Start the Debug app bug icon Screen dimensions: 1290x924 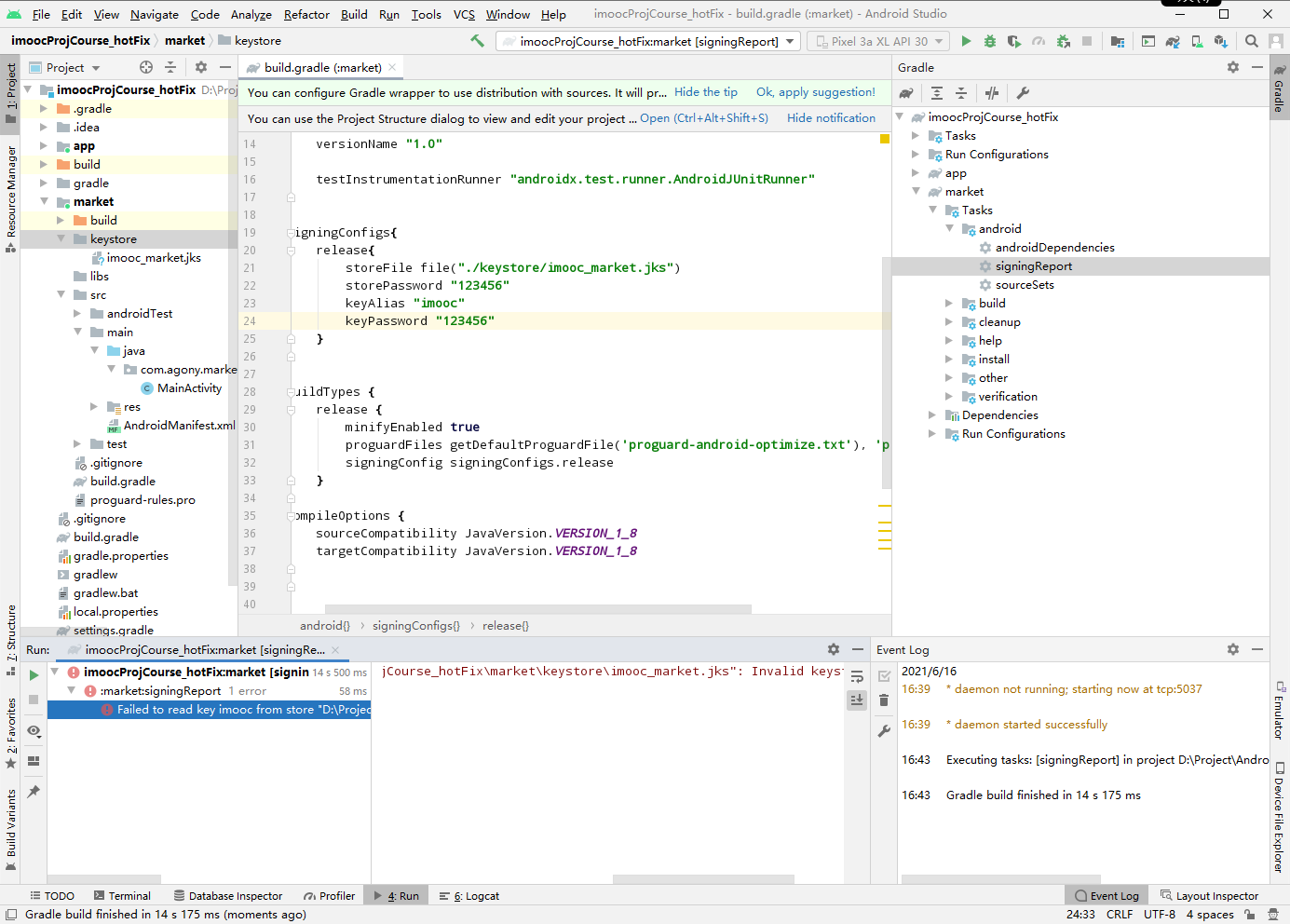coord(990,41)
